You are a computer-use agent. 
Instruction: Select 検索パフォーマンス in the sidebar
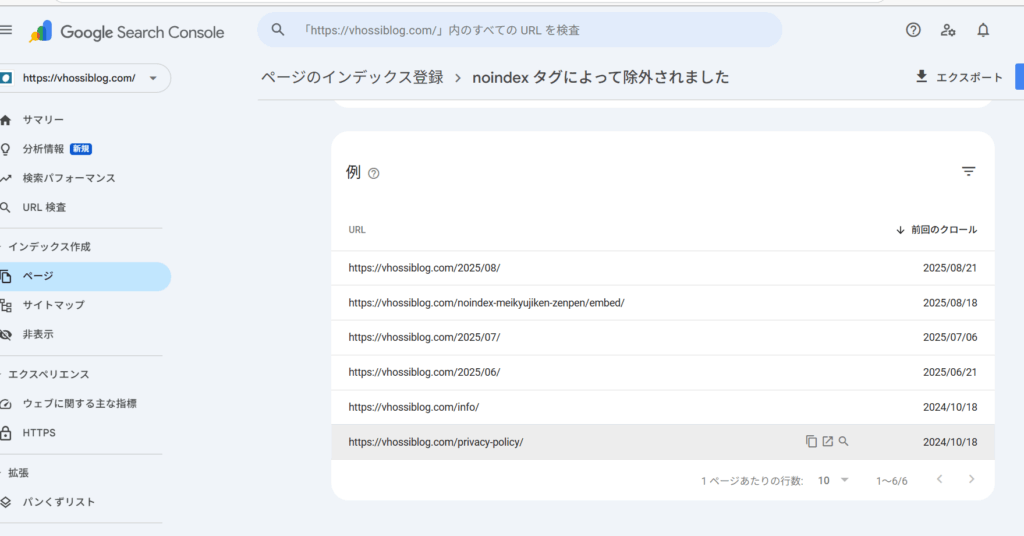pos(69,178)
